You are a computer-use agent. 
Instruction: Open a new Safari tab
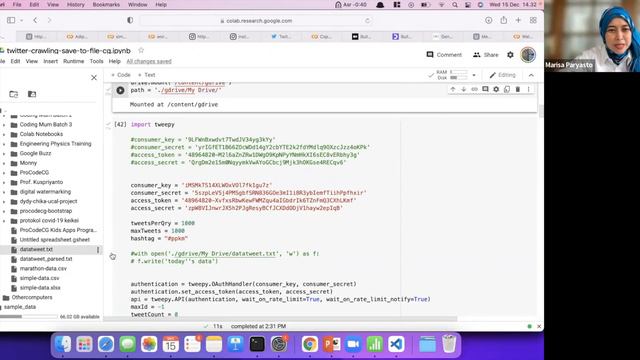pyautogui.click(x=518, y=20)
